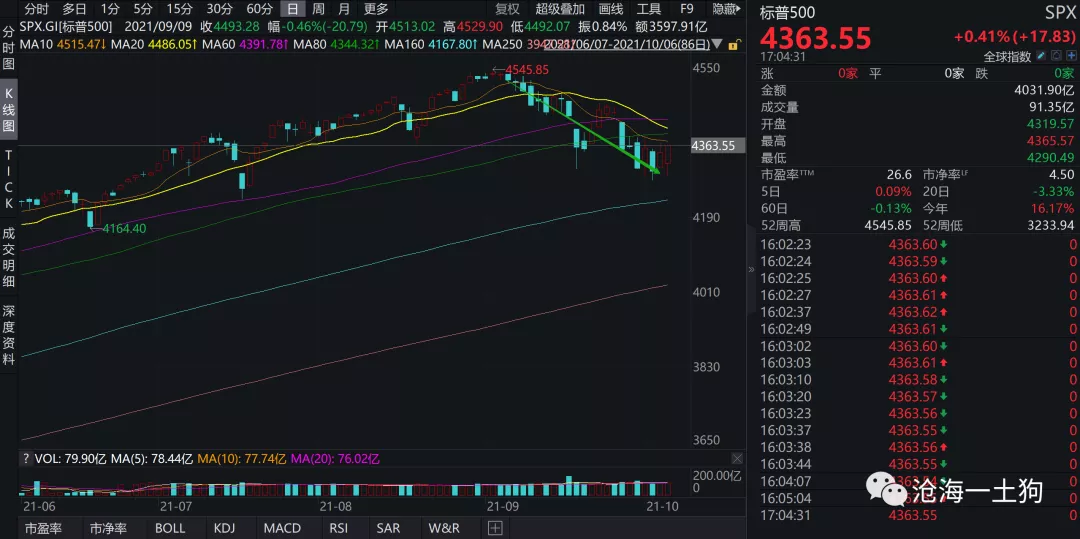This screenshot has height=539, width=1080.
Task: Select the 多日 multi-day tab
Action: pyautogui.click(x=74, y=9)
